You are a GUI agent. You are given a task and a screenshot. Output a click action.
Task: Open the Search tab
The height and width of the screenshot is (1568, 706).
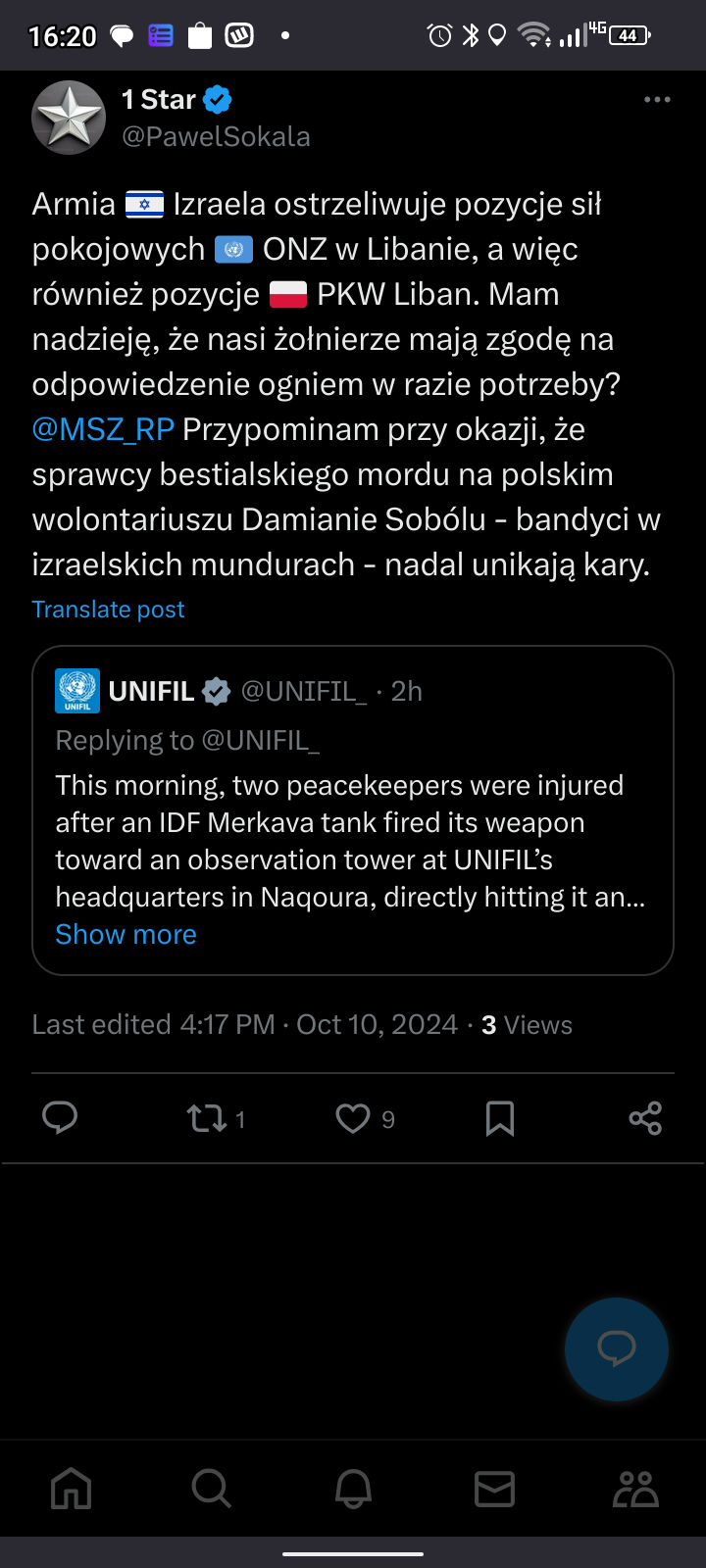coord(211,1490)
